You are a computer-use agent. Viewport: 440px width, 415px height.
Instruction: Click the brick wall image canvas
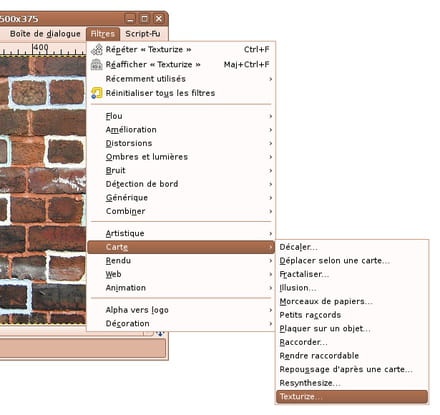click(x=43, y=189)
